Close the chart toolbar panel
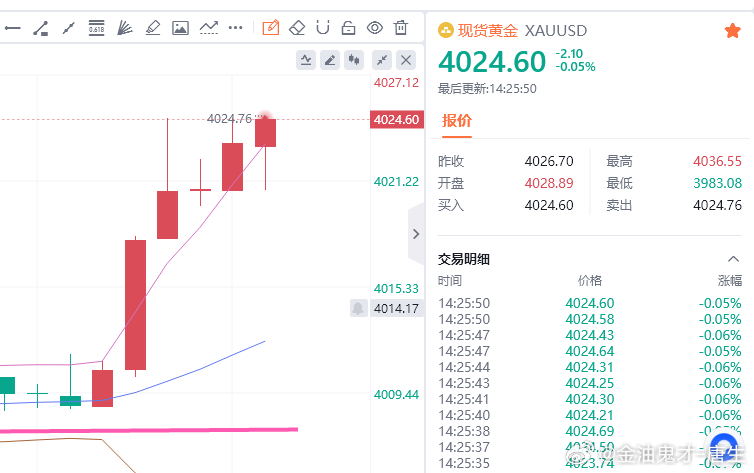The image size is (754, 473). (406, 60)
